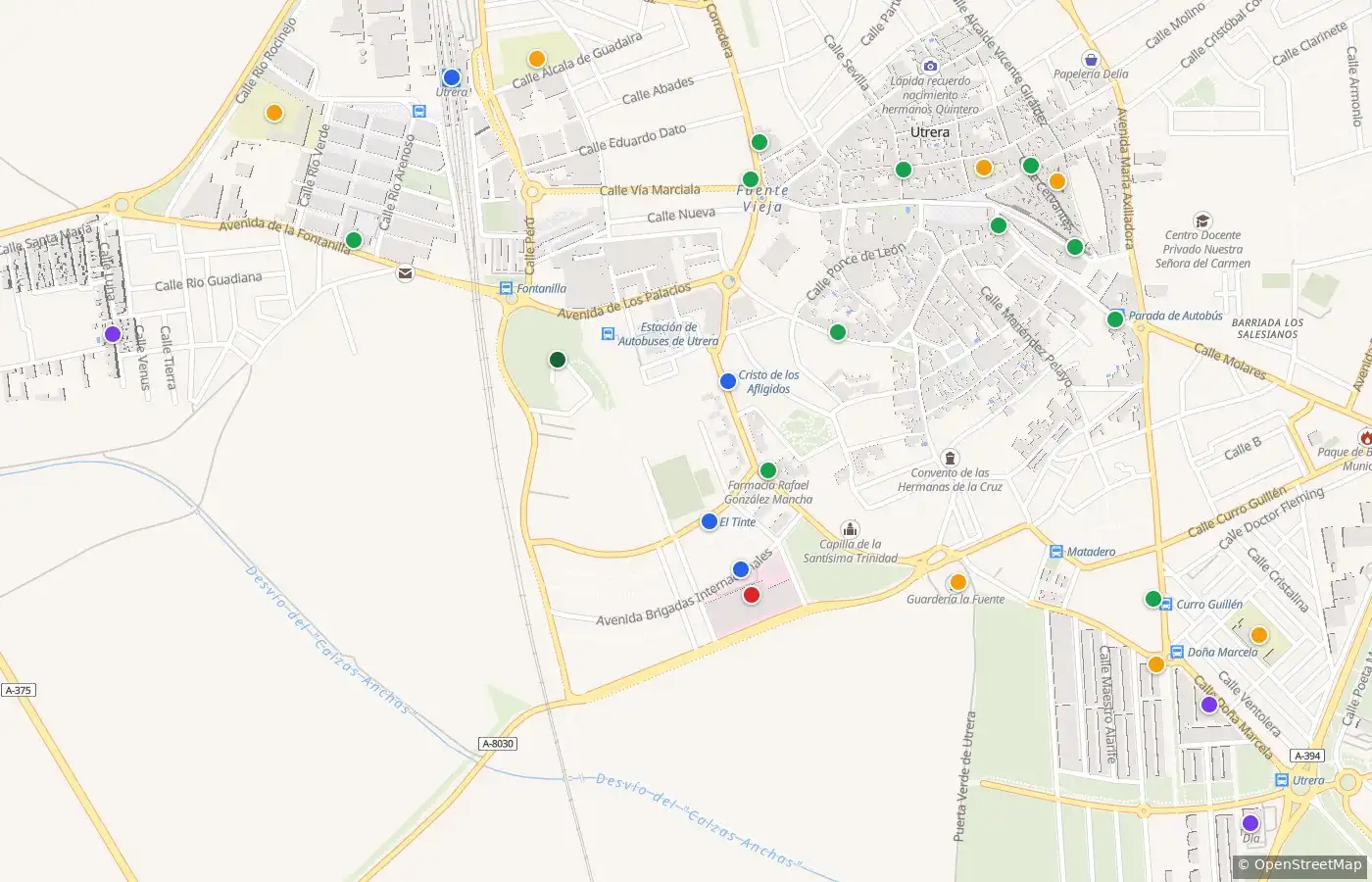Click the A-8030 road shield
The width and height of the screenshot is (1372, 882).
click(498, 744)
